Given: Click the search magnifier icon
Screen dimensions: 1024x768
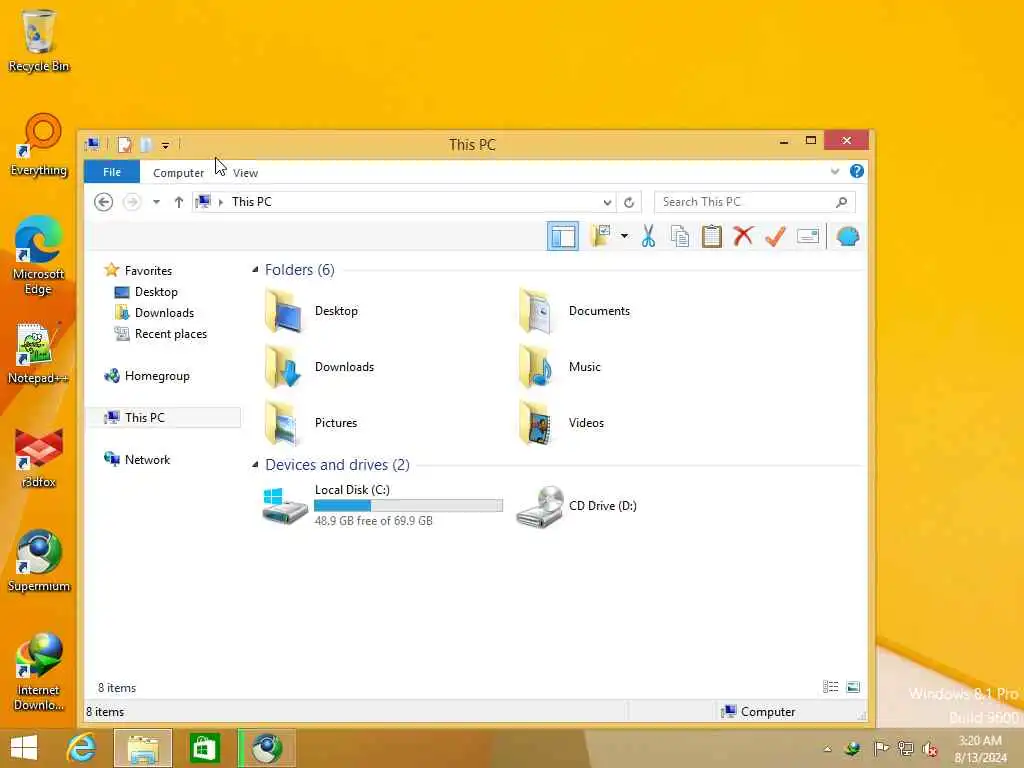Looking at the screenshot, I should (842, 202).
